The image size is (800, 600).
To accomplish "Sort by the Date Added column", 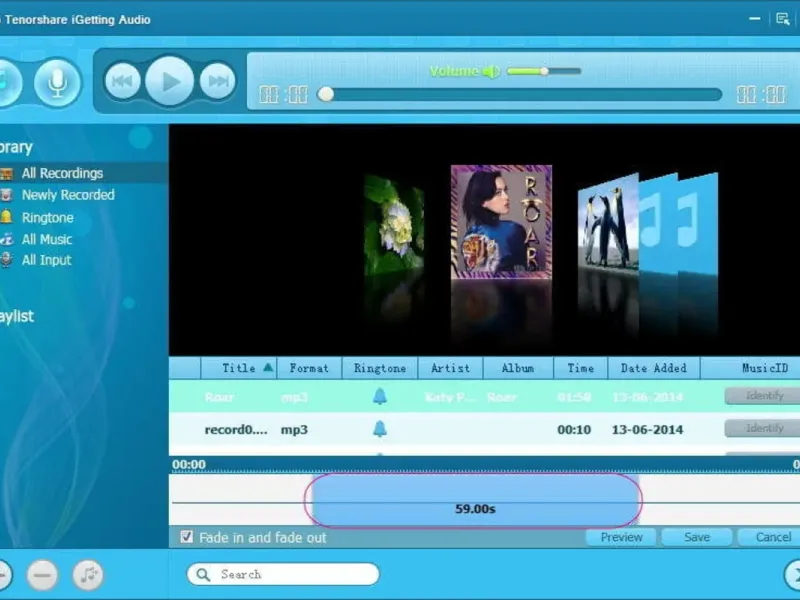I will pos(654,368).
